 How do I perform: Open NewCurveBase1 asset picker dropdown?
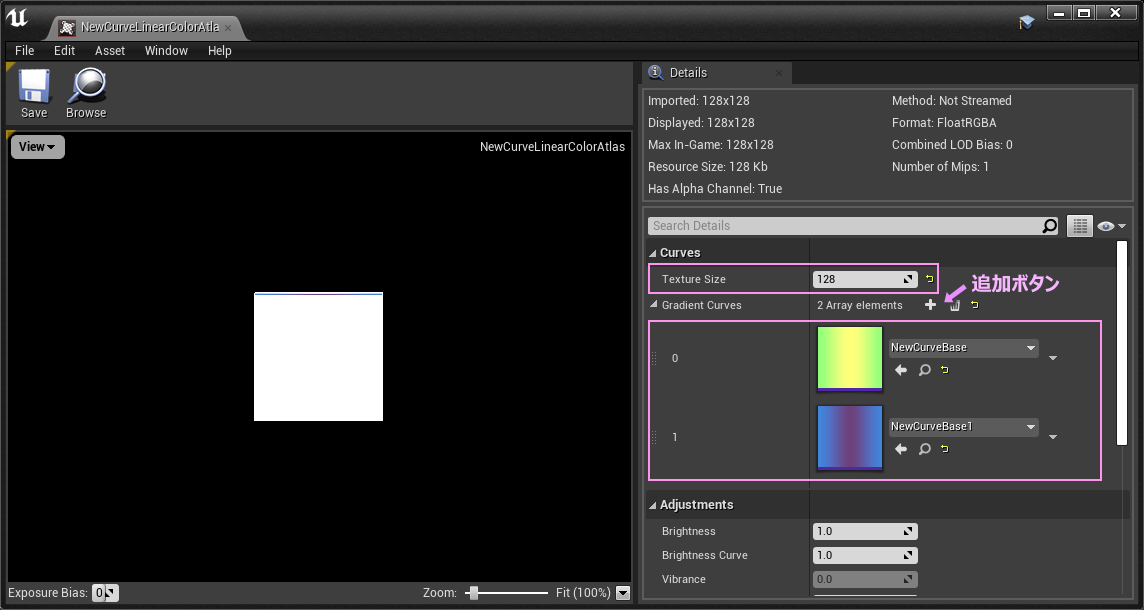pos(963,427)
